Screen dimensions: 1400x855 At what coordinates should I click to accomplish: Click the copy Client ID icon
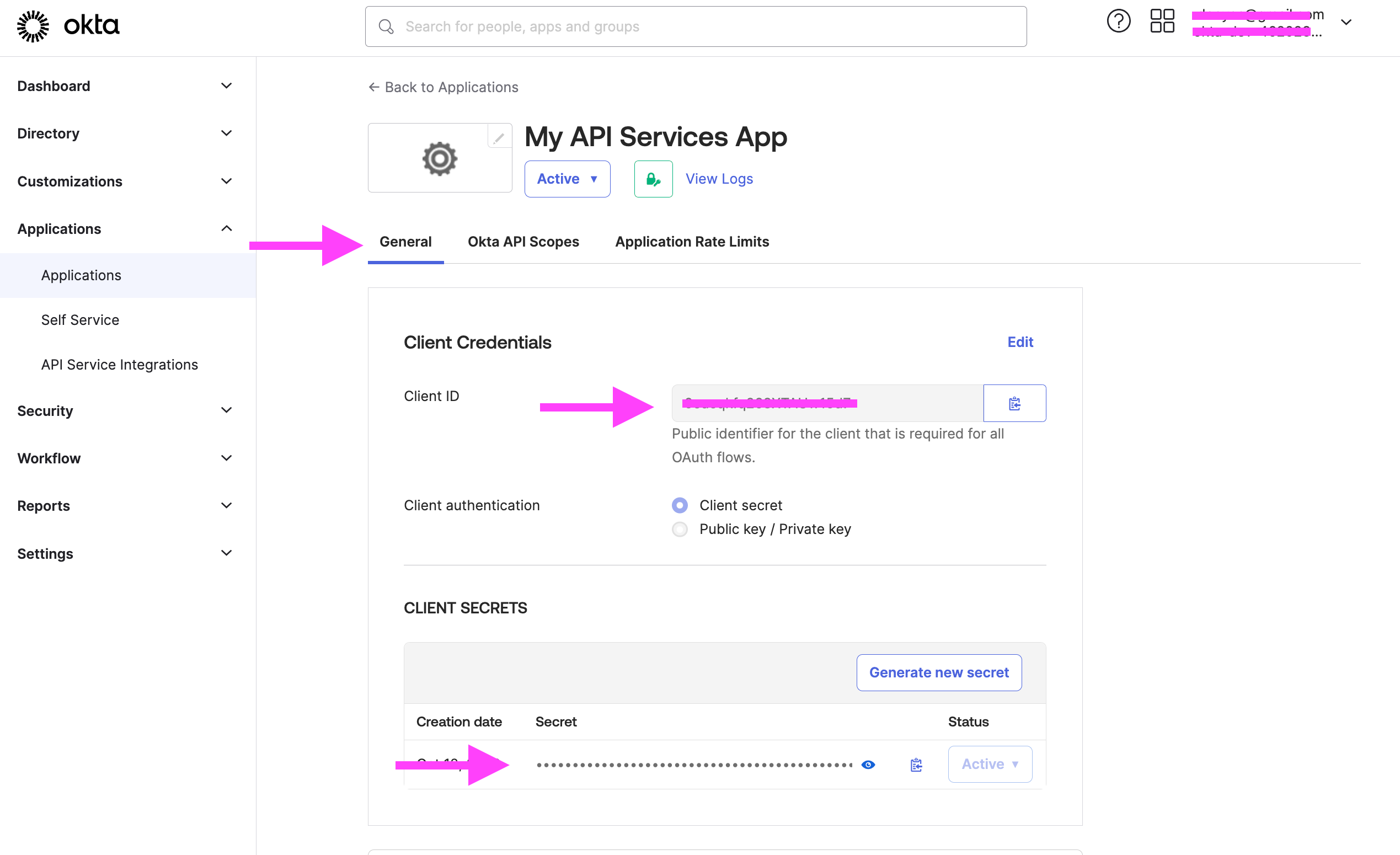coord(1015,403)
